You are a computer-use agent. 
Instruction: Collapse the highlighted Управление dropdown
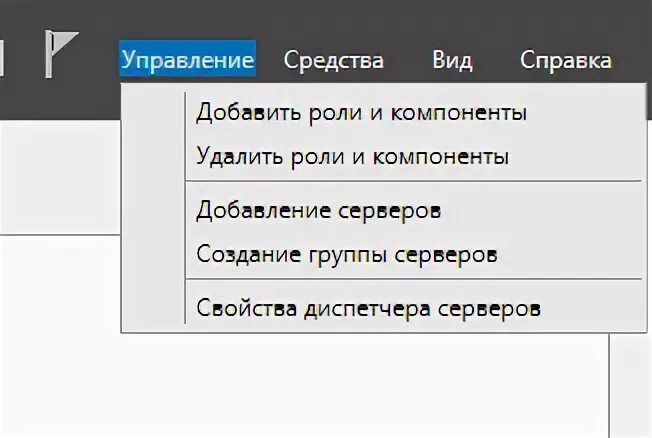(x=187, y=60)
